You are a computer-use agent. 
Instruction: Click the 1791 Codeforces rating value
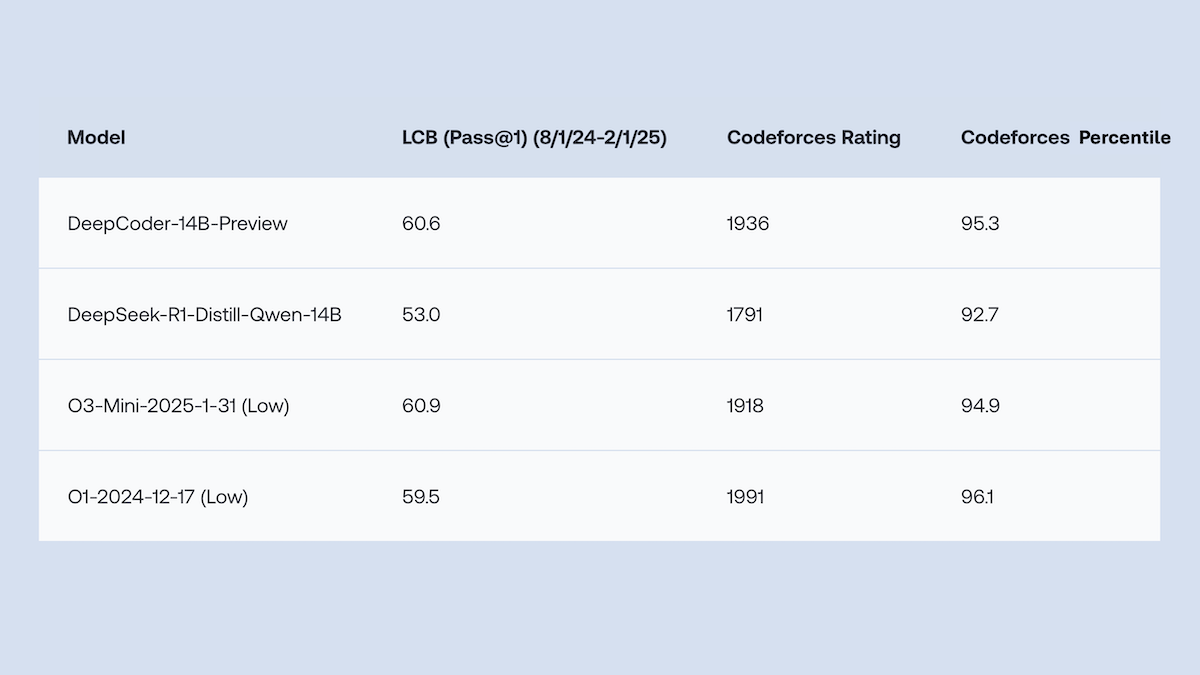[745, 315]
